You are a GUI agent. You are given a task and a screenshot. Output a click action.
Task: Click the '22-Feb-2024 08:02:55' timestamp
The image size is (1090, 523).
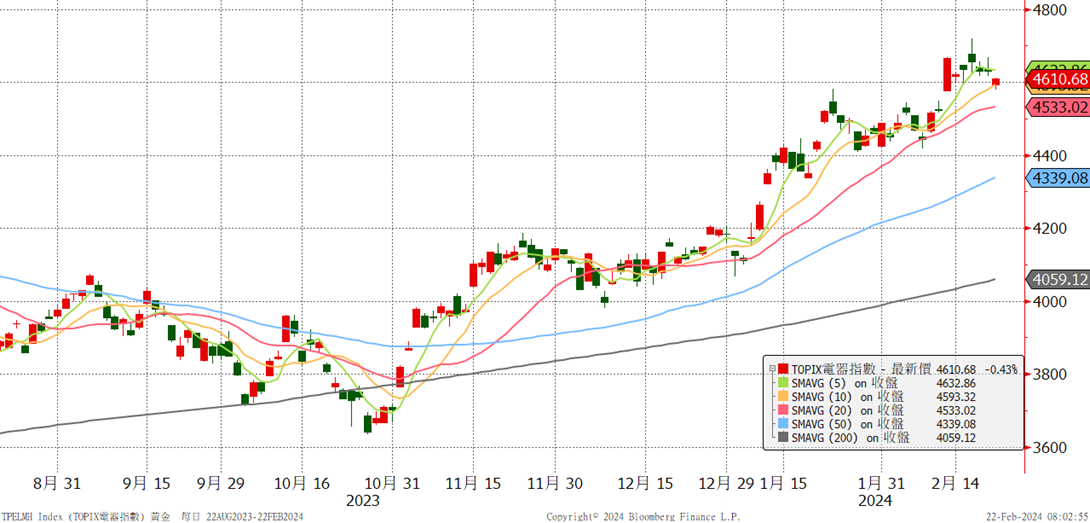[x=1038, y=517]
